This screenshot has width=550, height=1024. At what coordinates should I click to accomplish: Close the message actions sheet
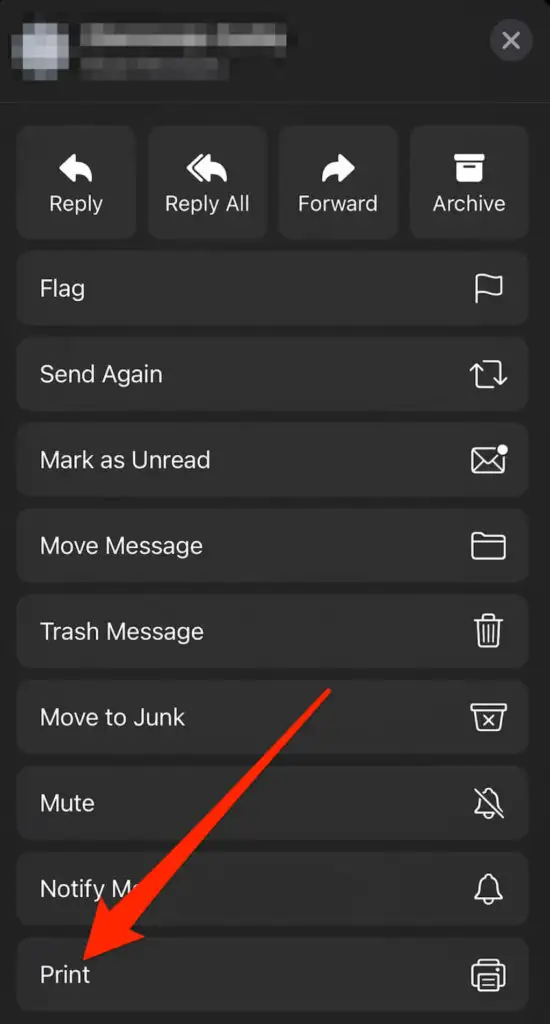[x=511, y=40]
